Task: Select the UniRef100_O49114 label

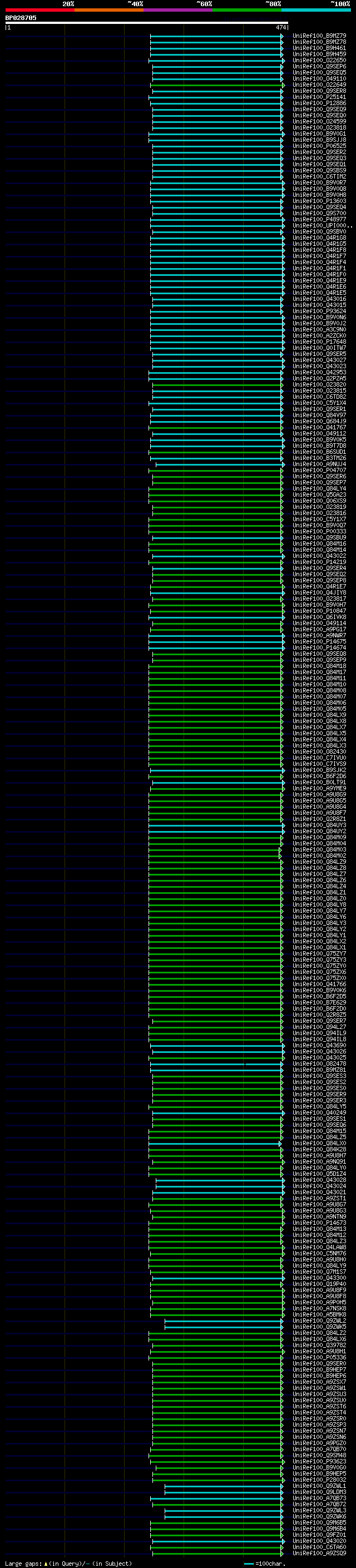Action: tap(319, 624)
